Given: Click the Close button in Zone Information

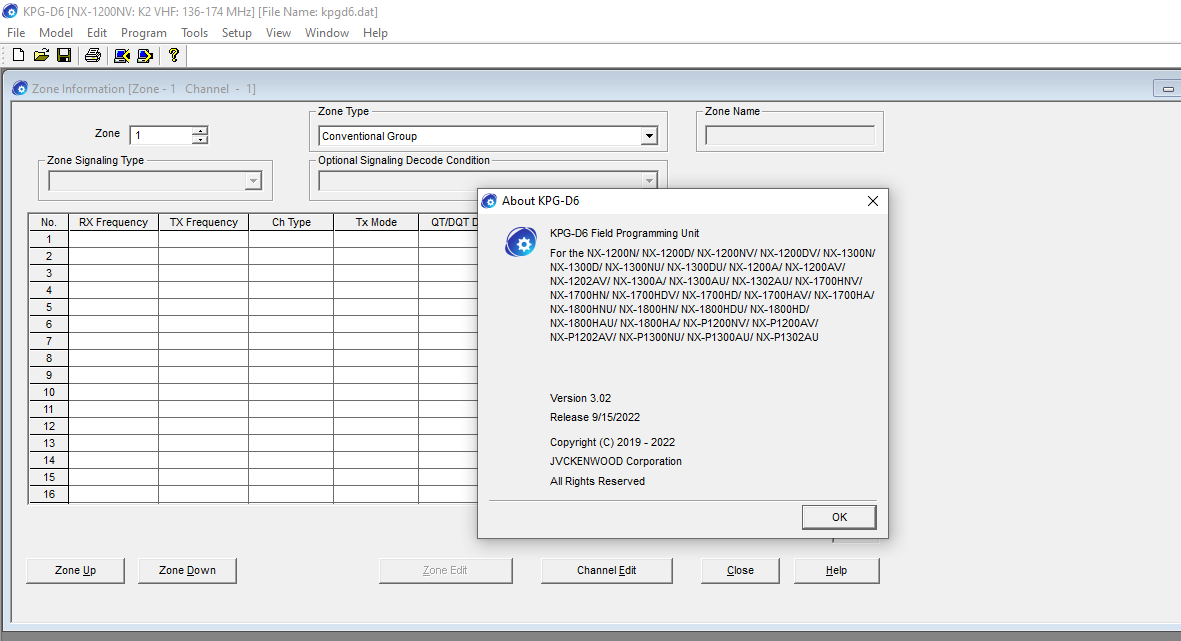Looking at the screenshot, I should click(740, 570).
